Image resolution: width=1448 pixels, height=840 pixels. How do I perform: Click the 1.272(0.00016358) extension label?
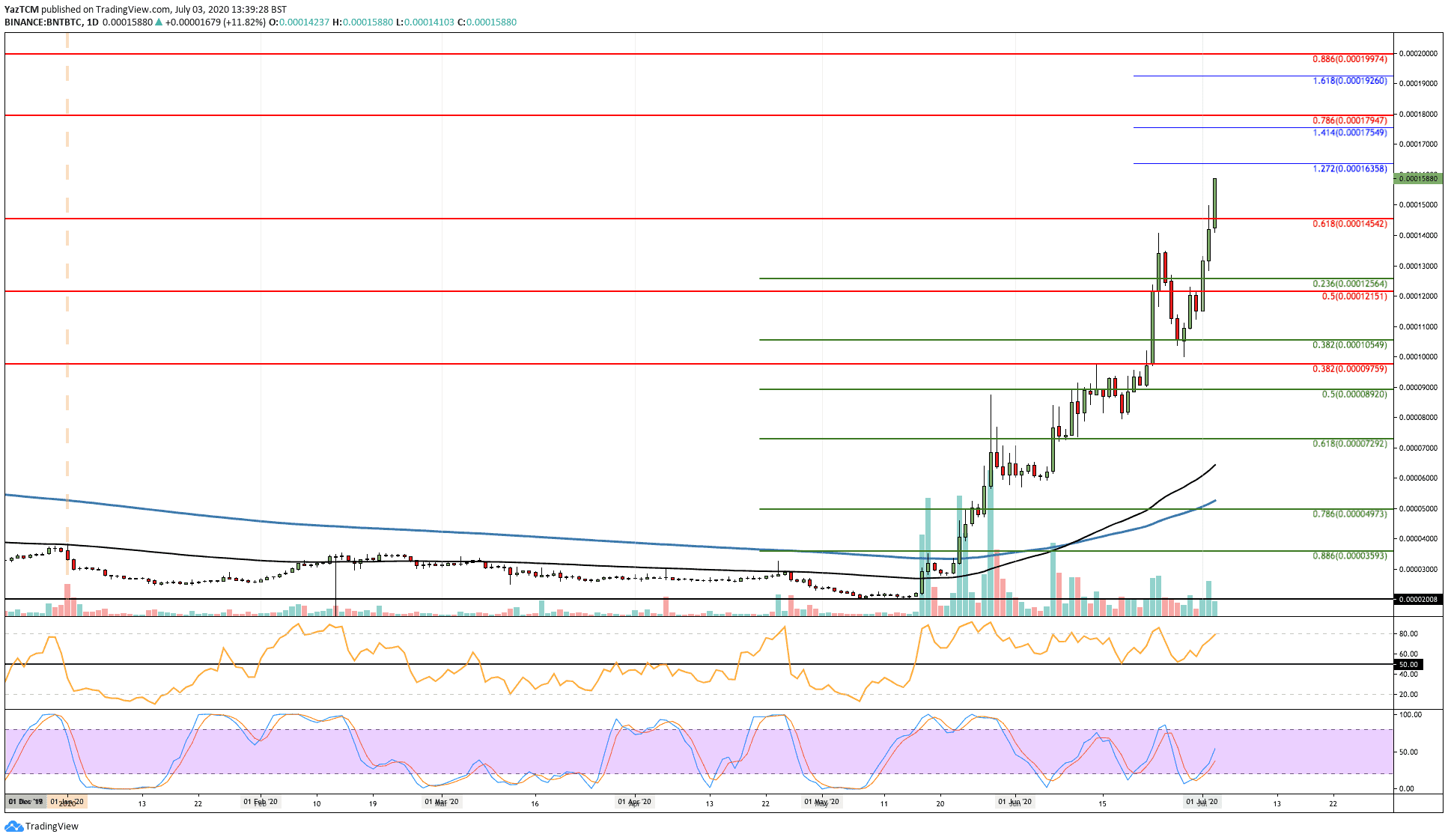point(1349,169)
